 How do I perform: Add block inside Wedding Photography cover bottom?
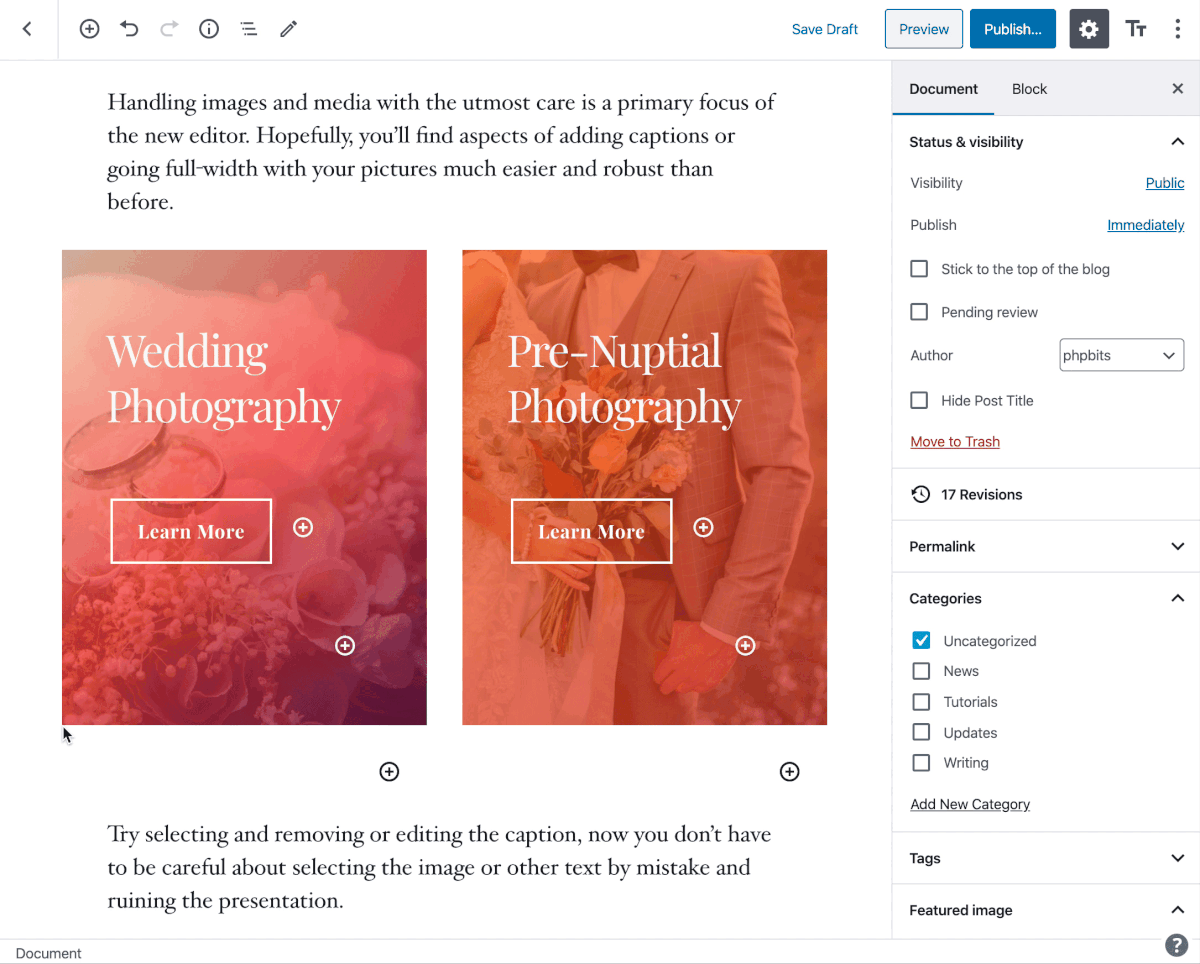coord(345,646)
